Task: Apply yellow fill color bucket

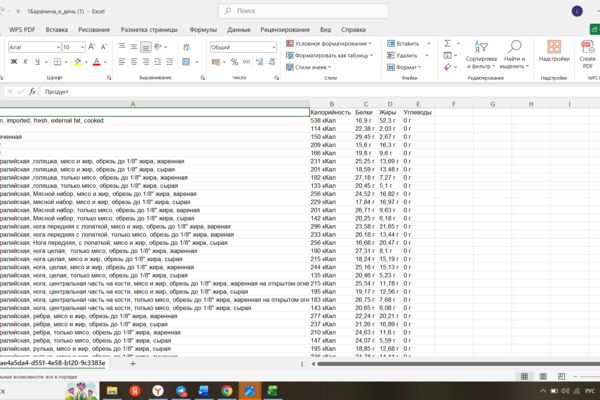Action: click(78, 62)
